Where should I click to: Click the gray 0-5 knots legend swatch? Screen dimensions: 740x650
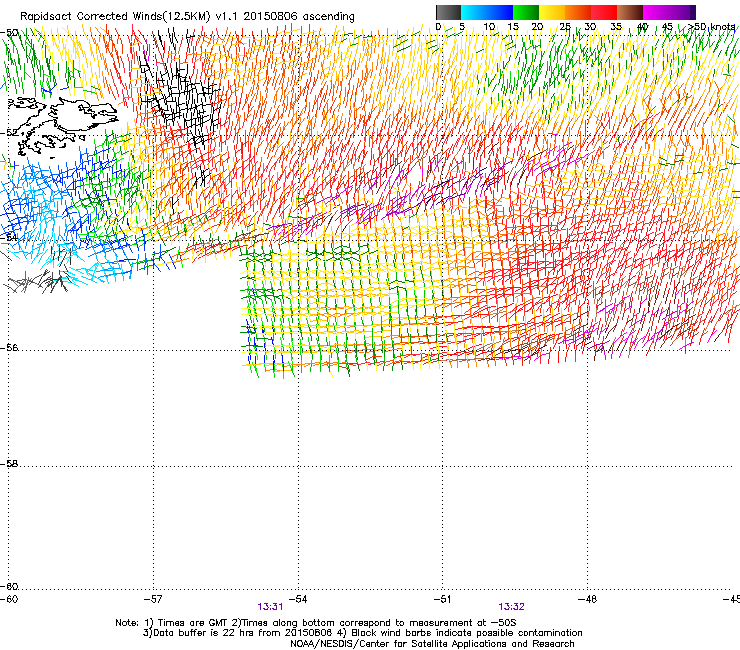point(448,12)
